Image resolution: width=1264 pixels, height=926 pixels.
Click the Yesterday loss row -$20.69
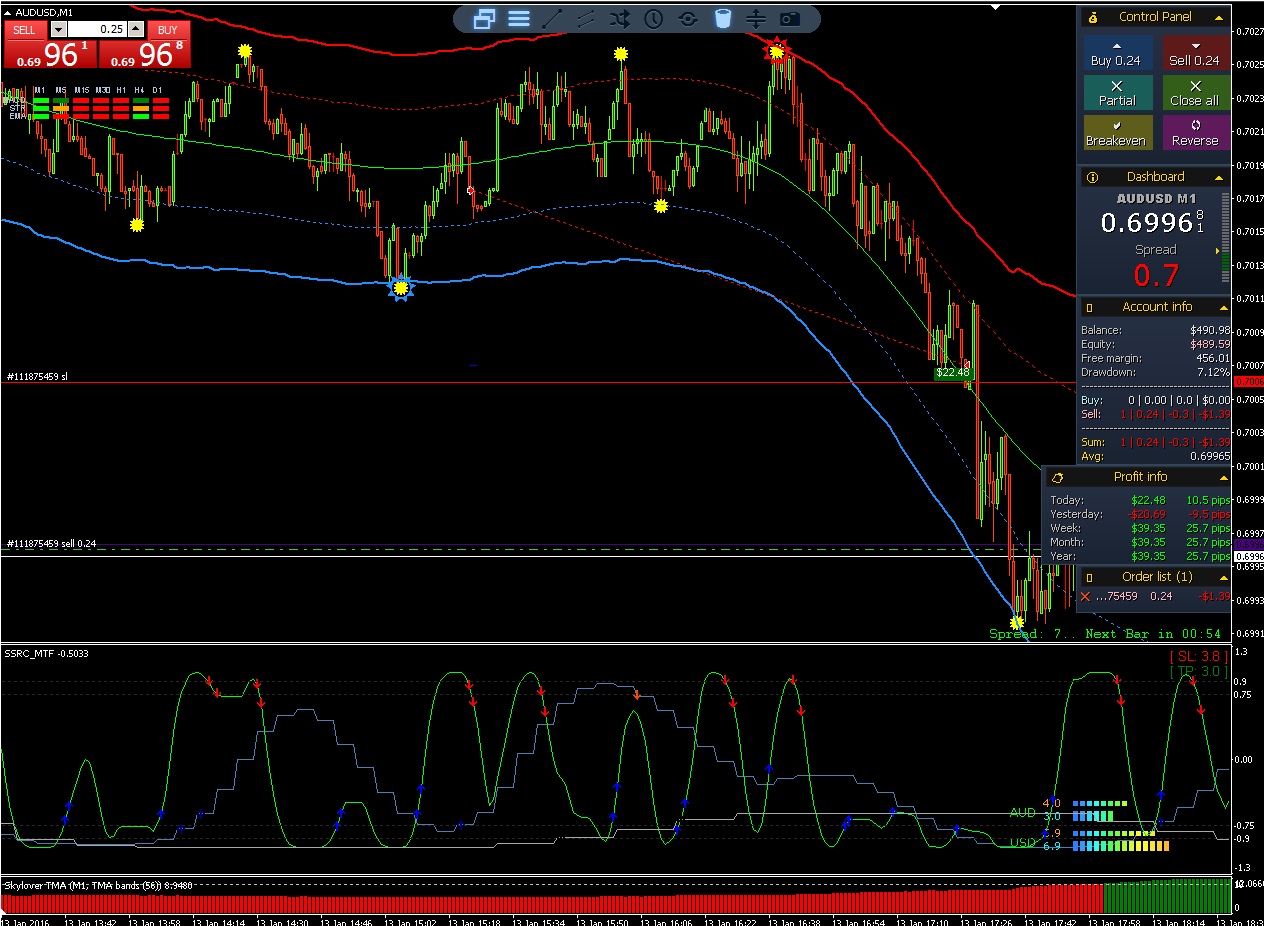pos(1140,514)
